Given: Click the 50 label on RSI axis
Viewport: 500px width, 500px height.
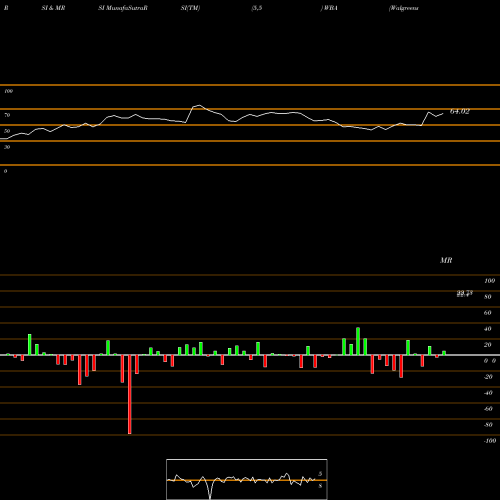Looking at the screenshot, I should point(7,131).
